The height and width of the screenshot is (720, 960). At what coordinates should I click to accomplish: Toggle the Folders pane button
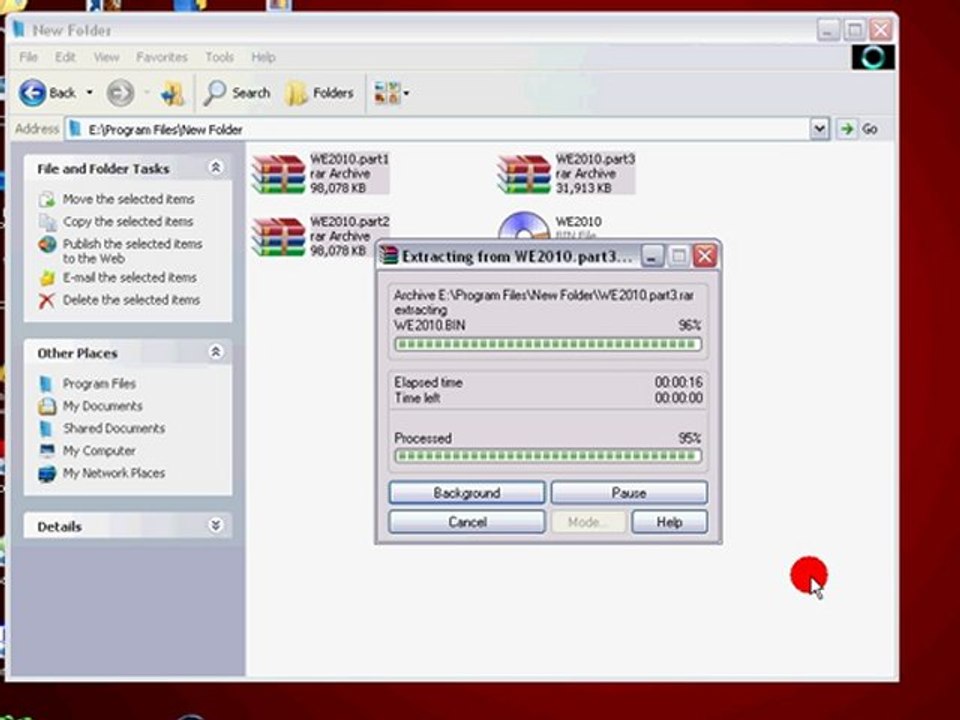[x=321, y=93]
